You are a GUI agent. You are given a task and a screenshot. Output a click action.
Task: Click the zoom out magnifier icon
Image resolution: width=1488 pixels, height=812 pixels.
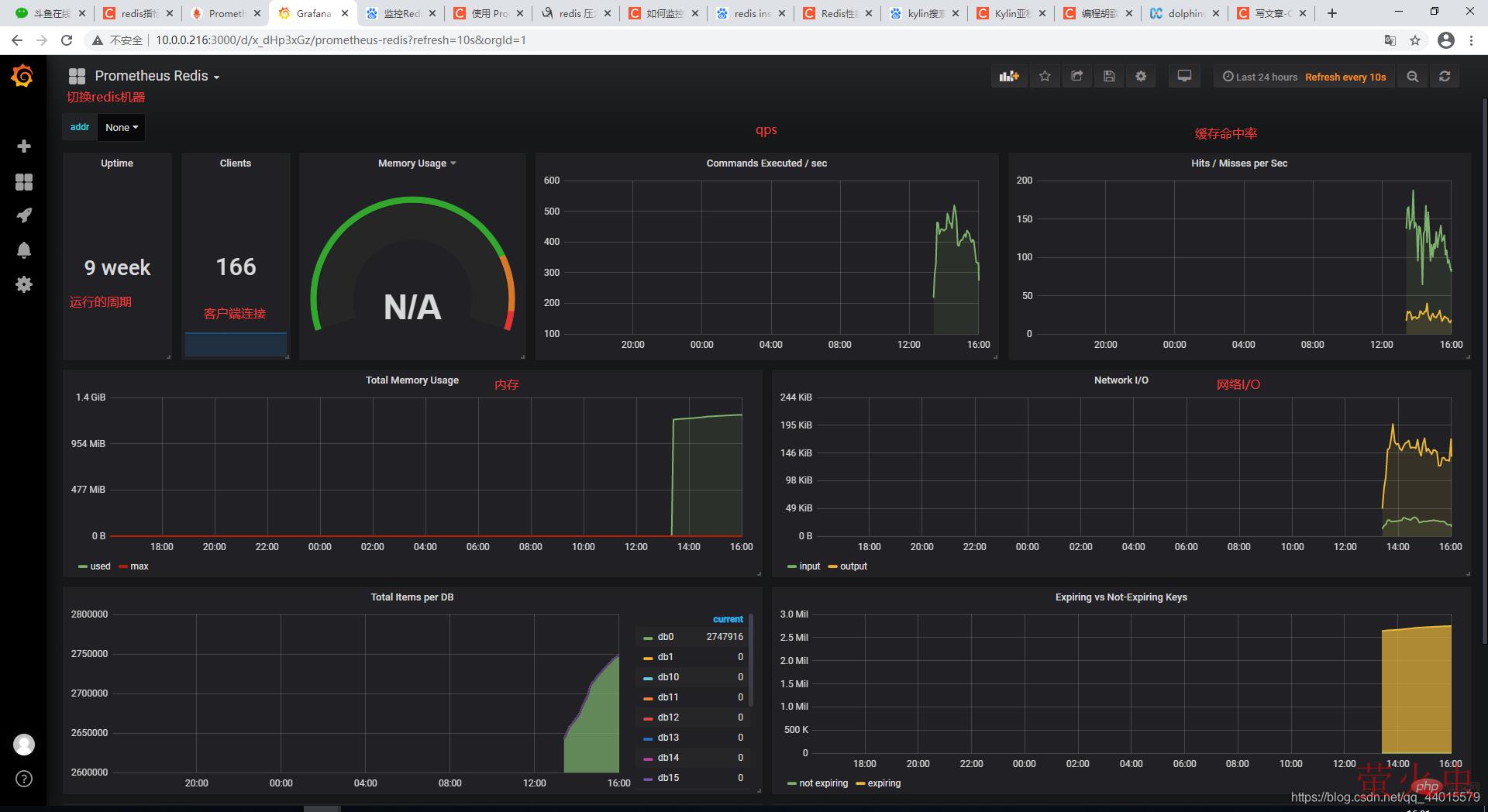(1413, 77)
